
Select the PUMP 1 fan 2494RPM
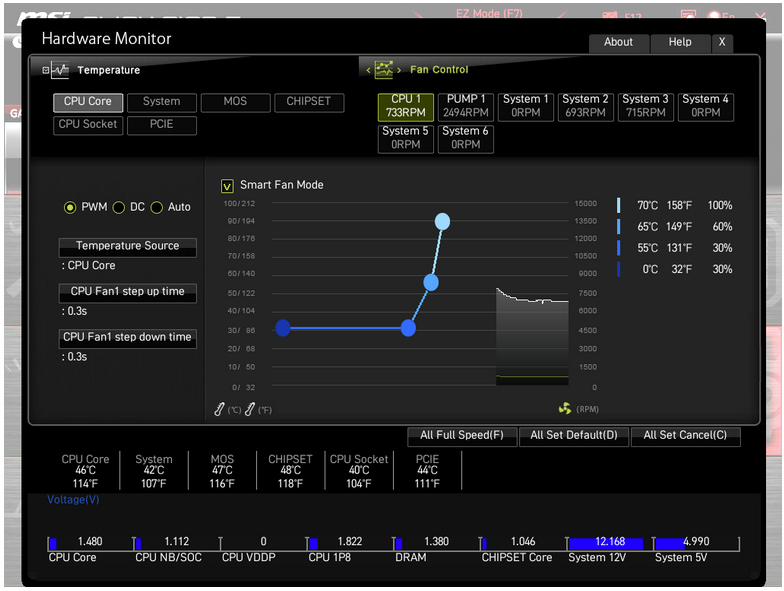[466, 106]
